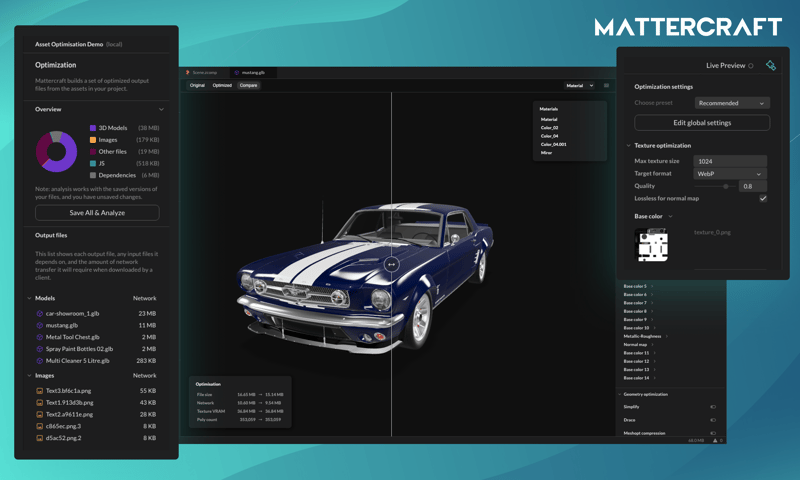Open the Target format WebP dropdown
This screenshot has height=480, width=800.
pyautogui.click(x=730, y=174)
